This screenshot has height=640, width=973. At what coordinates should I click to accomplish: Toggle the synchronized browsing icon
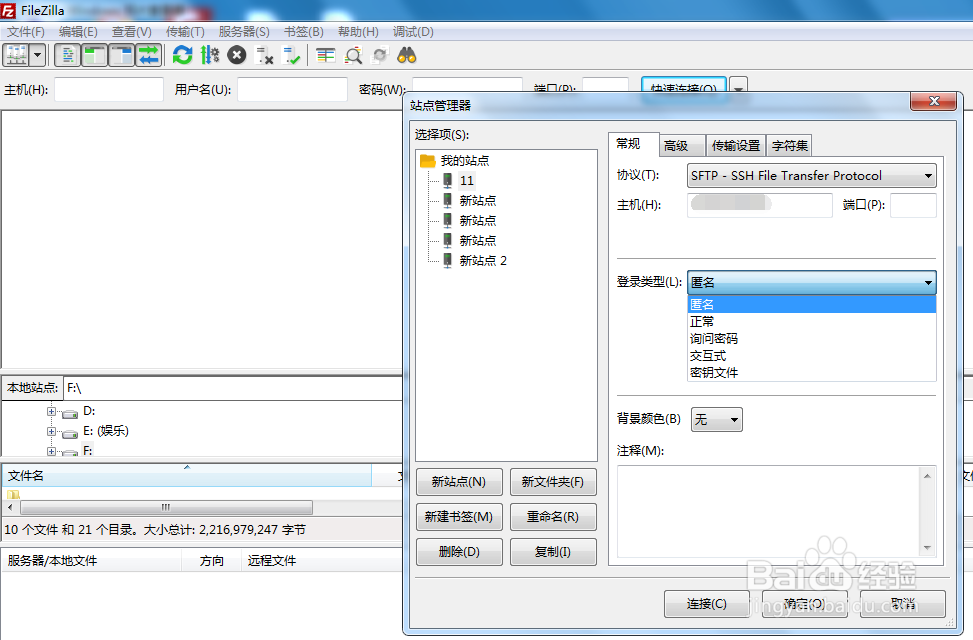click(x=380, y=55)
